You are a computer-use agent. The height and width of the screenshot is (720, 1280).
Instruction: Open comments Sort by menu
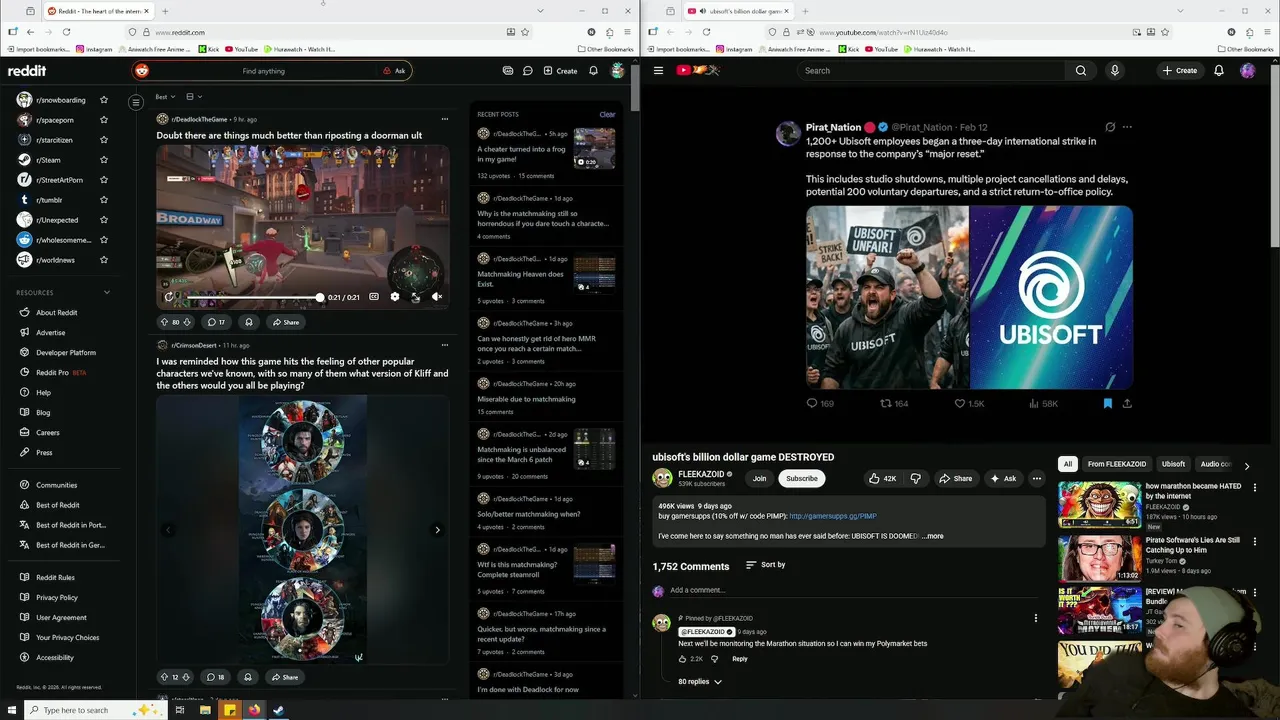(x=765, y=565)
